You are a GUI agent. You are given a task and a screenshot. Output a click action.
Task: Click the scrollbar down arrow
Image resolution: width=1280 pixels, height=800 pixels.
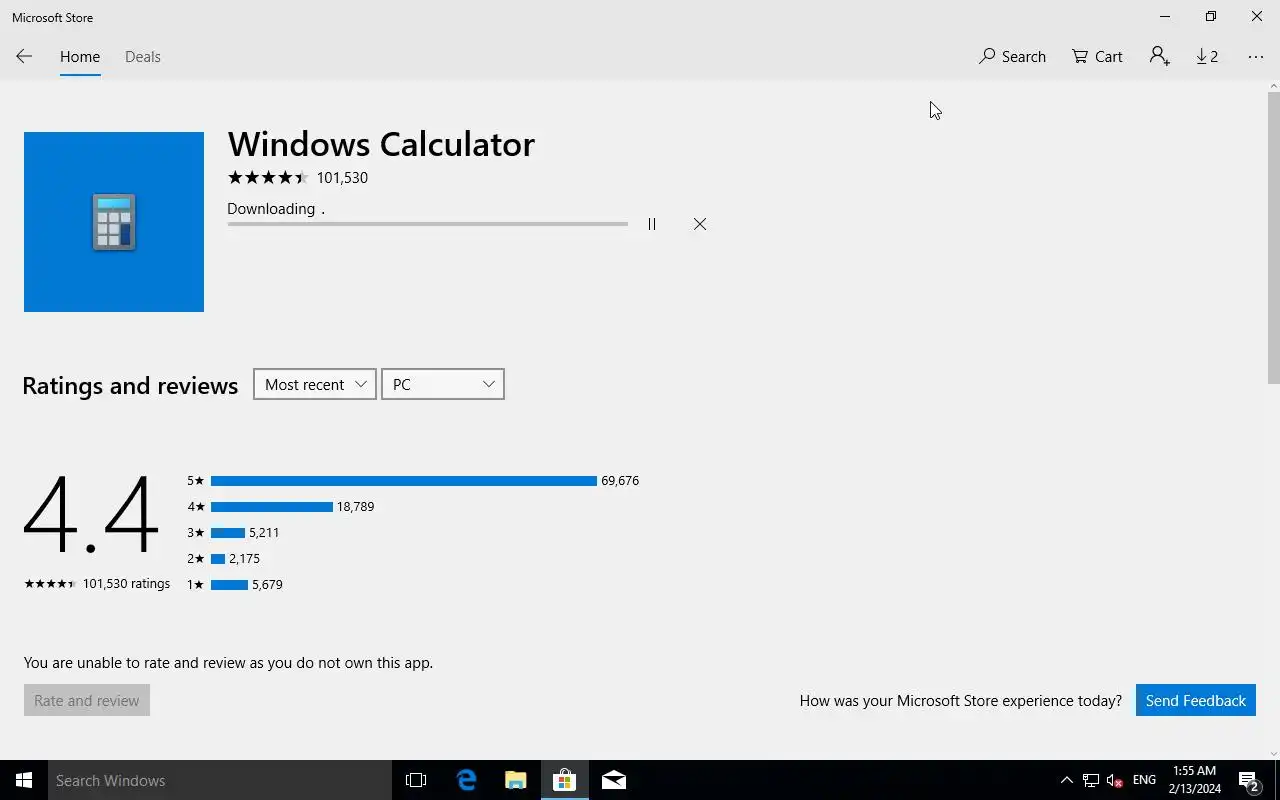[1273, 753]
